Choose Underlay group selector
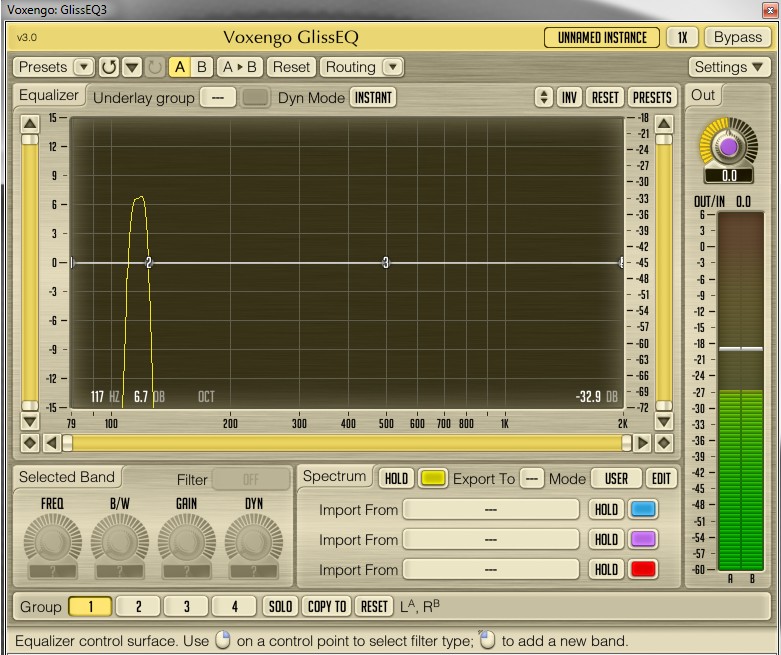 (218, 98)
